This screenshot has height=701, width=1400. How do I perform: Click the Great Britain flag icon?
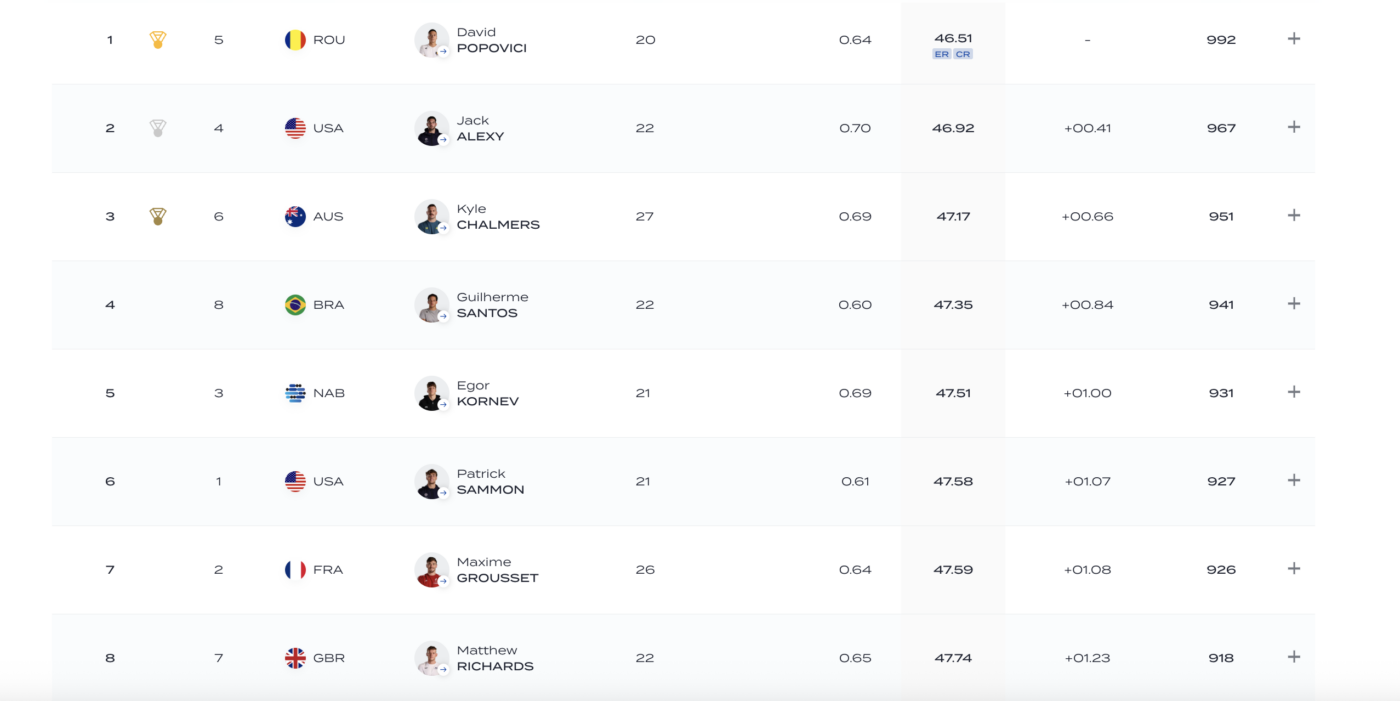[295, 658]
